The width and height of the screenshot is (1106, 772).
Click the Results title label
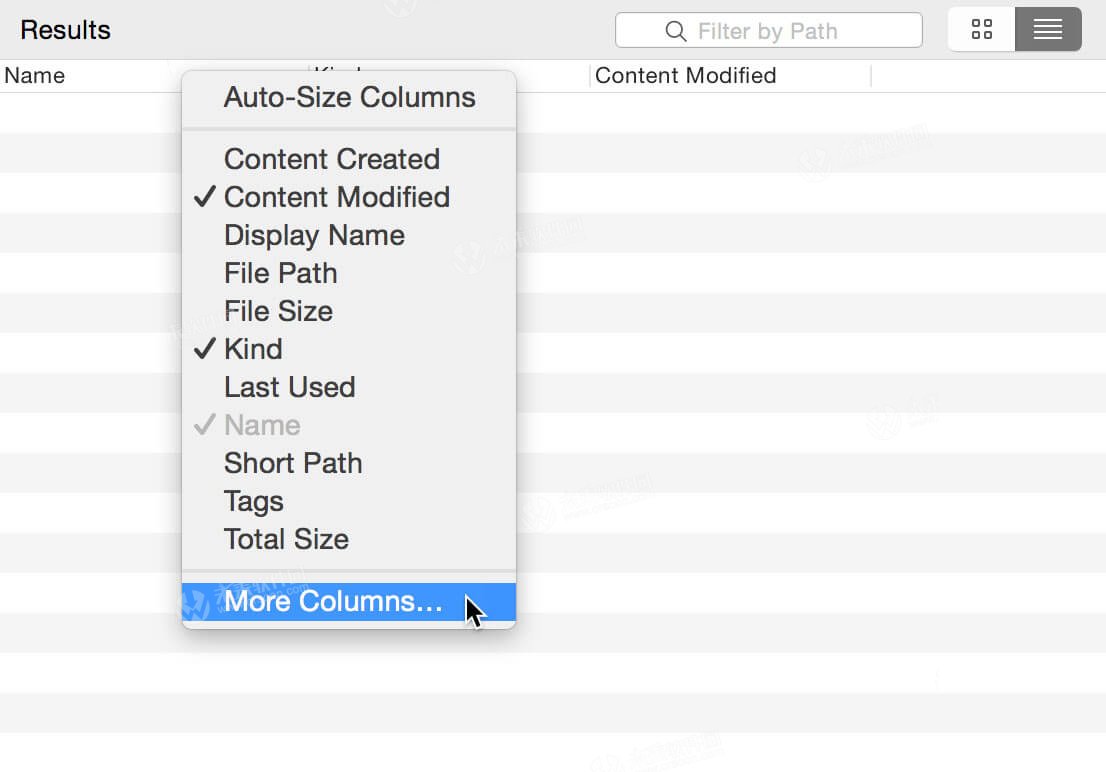[x=65, y=30]
